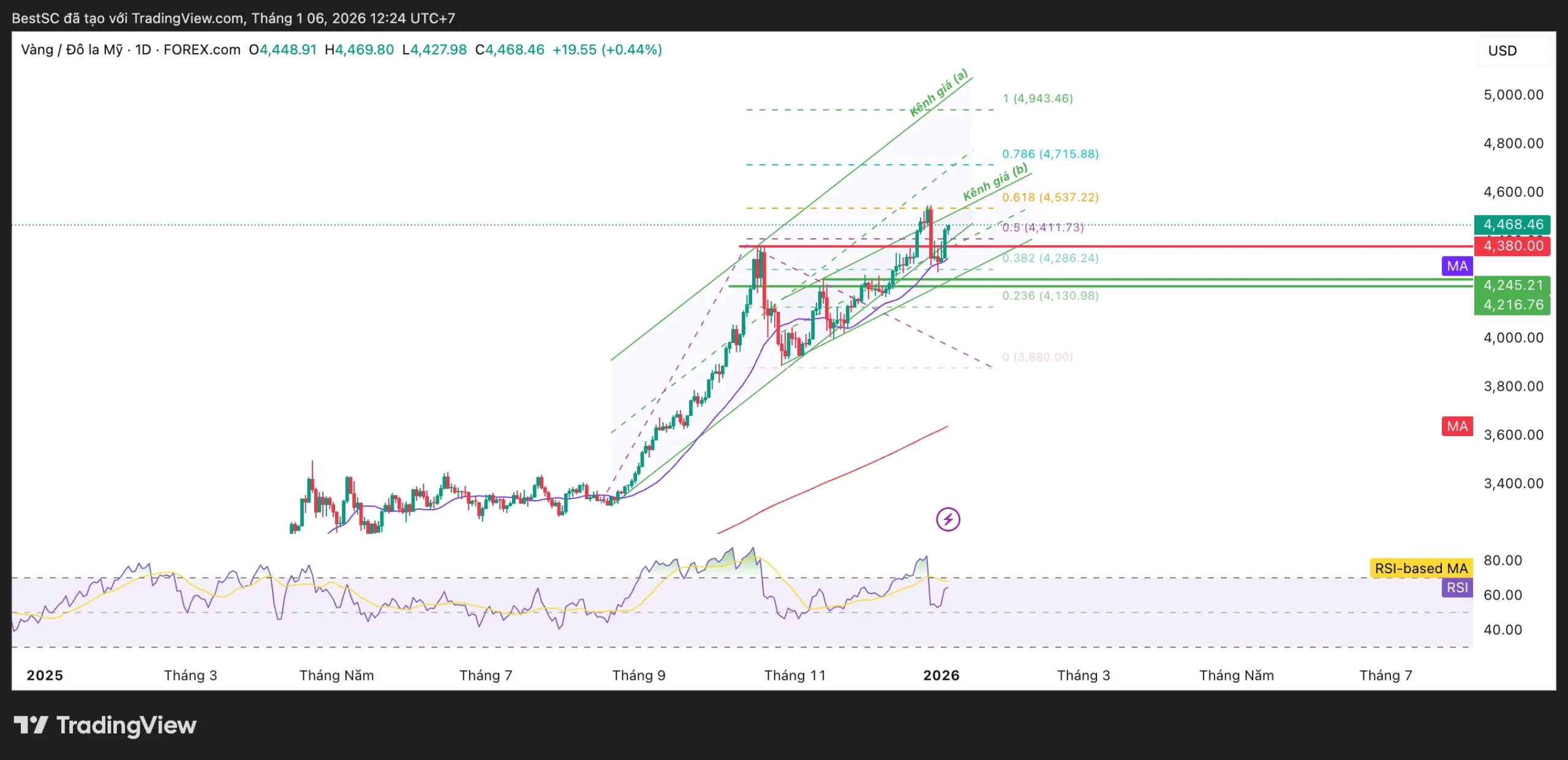Open the USD currency selector
The image size is (1568, 760).
1502,51
